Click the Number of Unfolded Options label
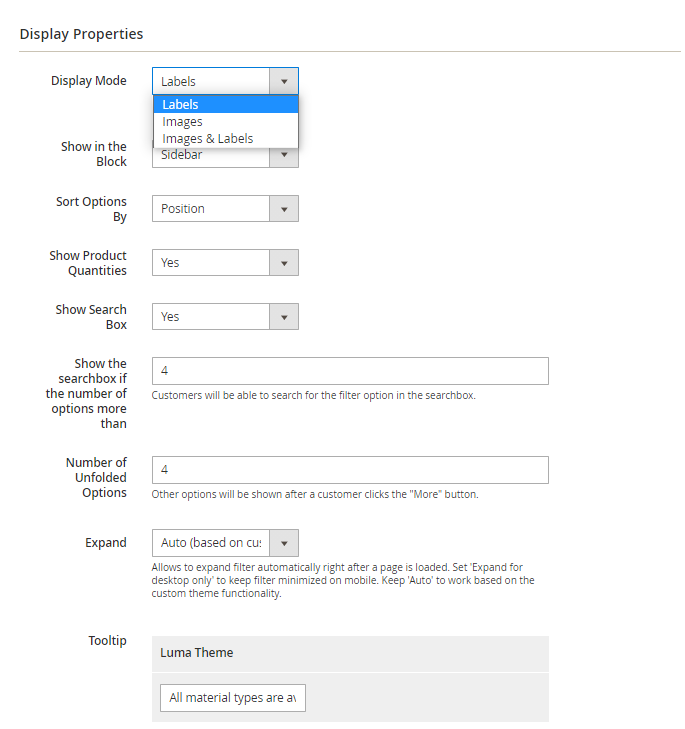 96,477
